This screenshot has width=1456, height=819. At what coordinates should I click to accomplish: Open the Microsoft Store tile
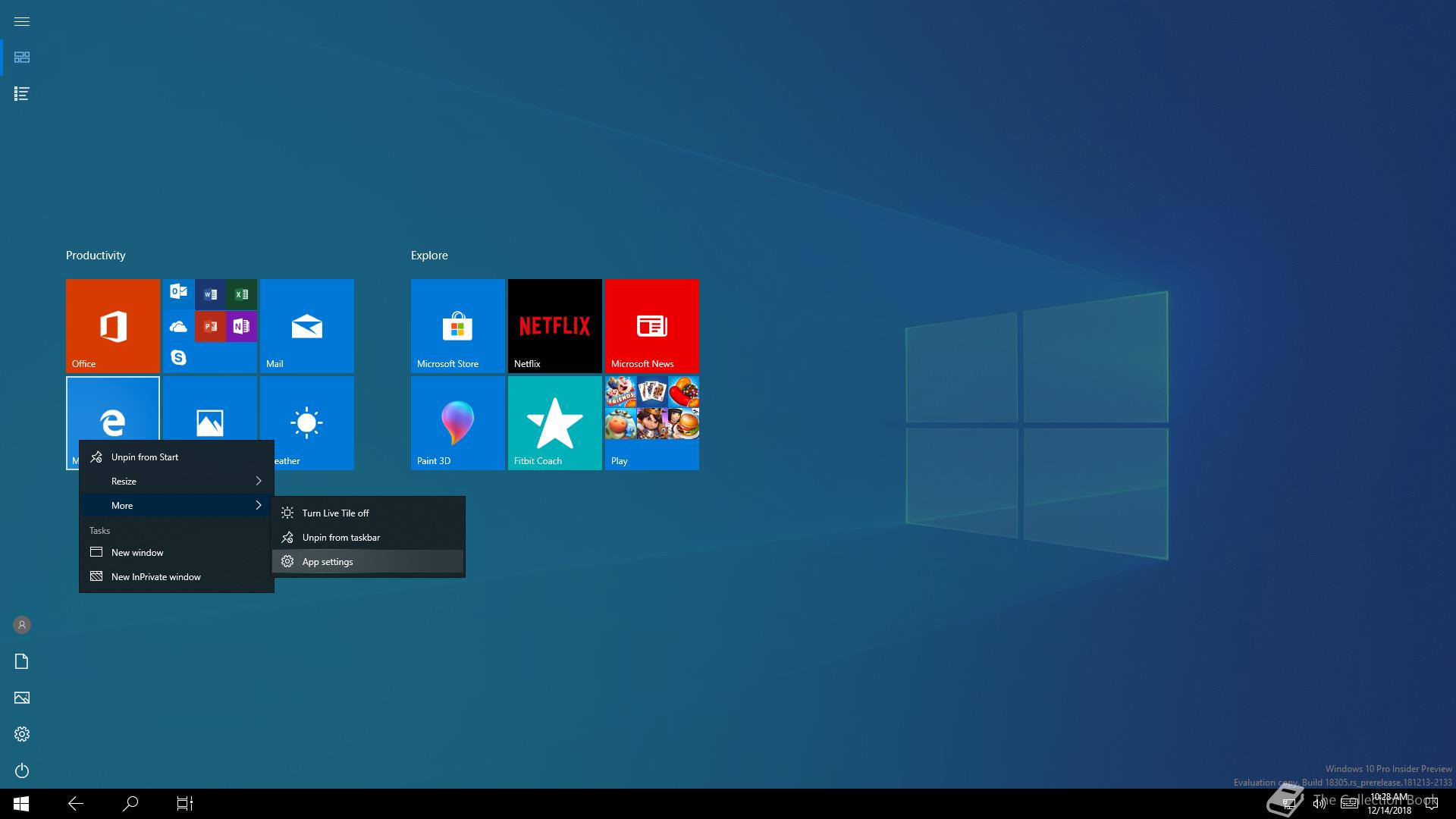(458, 326)
